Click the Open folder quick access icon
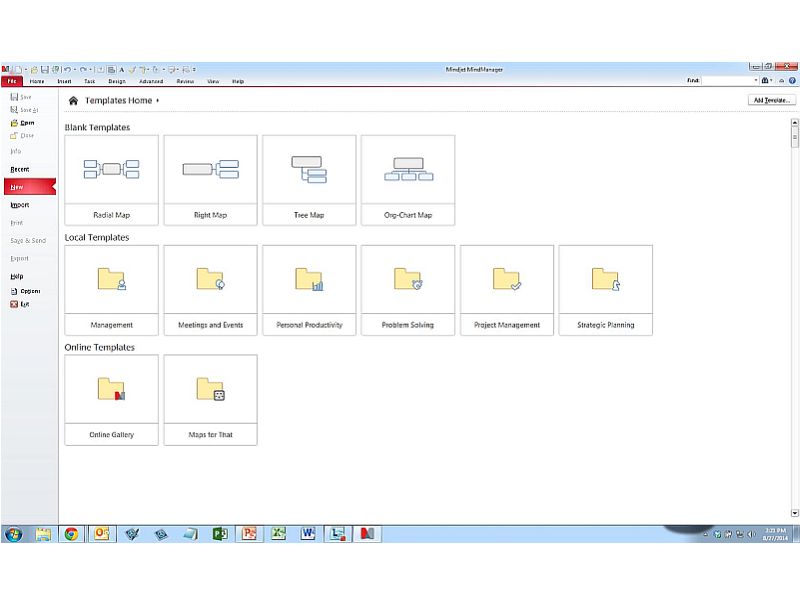Screen dimensions: 800x600 click(34, 69)
